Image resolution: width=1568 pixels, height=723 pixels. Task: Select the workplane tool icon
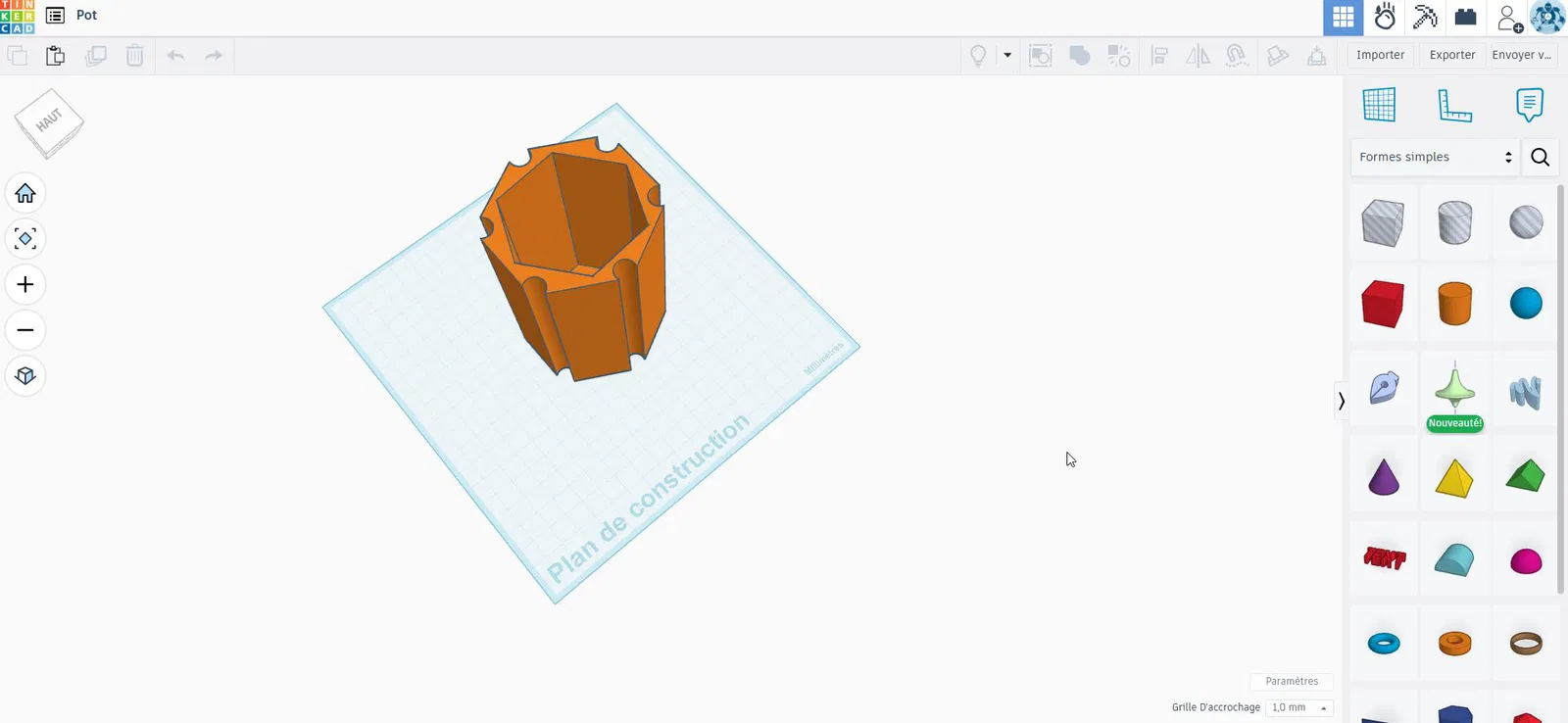coord(1379,105)
